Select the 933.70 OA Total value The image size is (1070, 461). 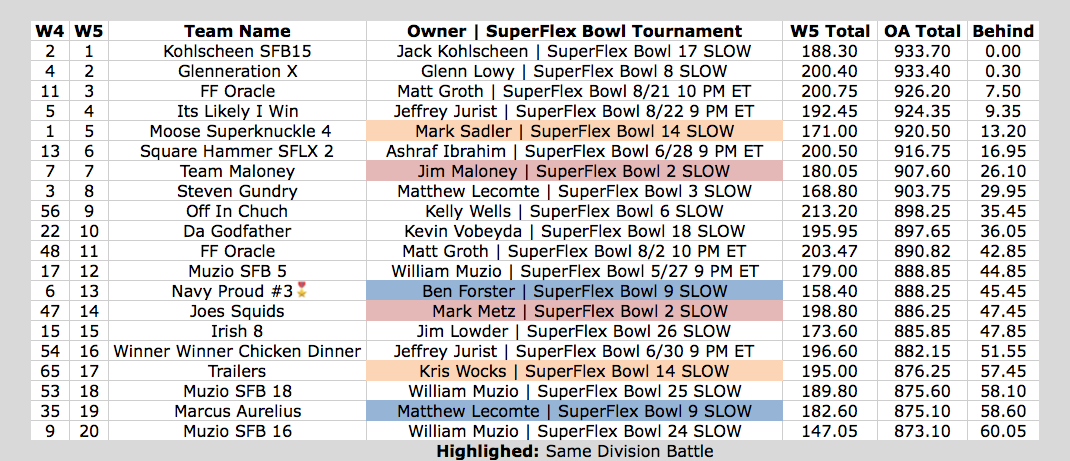pos(922,51)
